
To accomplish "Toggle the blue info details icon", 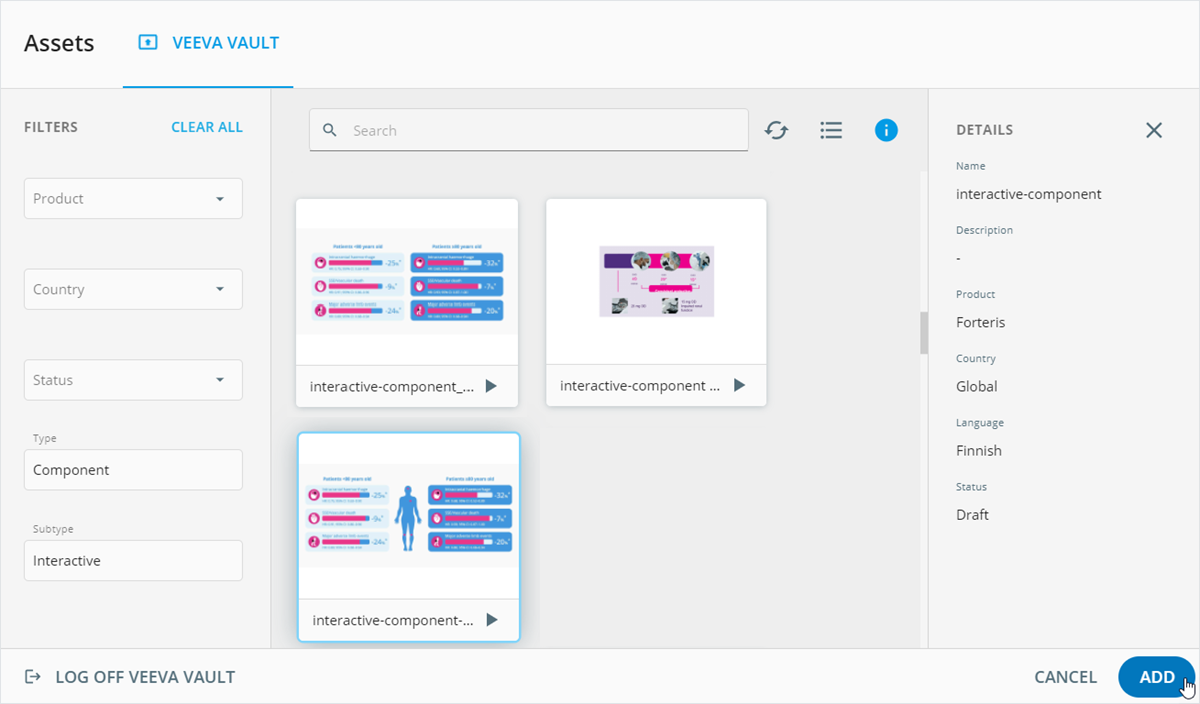I will (886, 130).
